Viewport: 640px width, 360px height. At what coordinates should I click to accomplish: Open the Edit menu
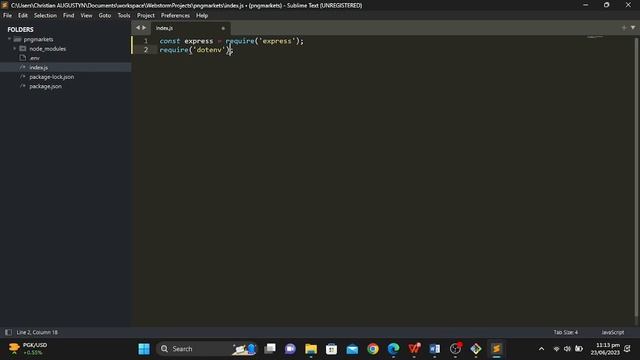pos(22,16)
